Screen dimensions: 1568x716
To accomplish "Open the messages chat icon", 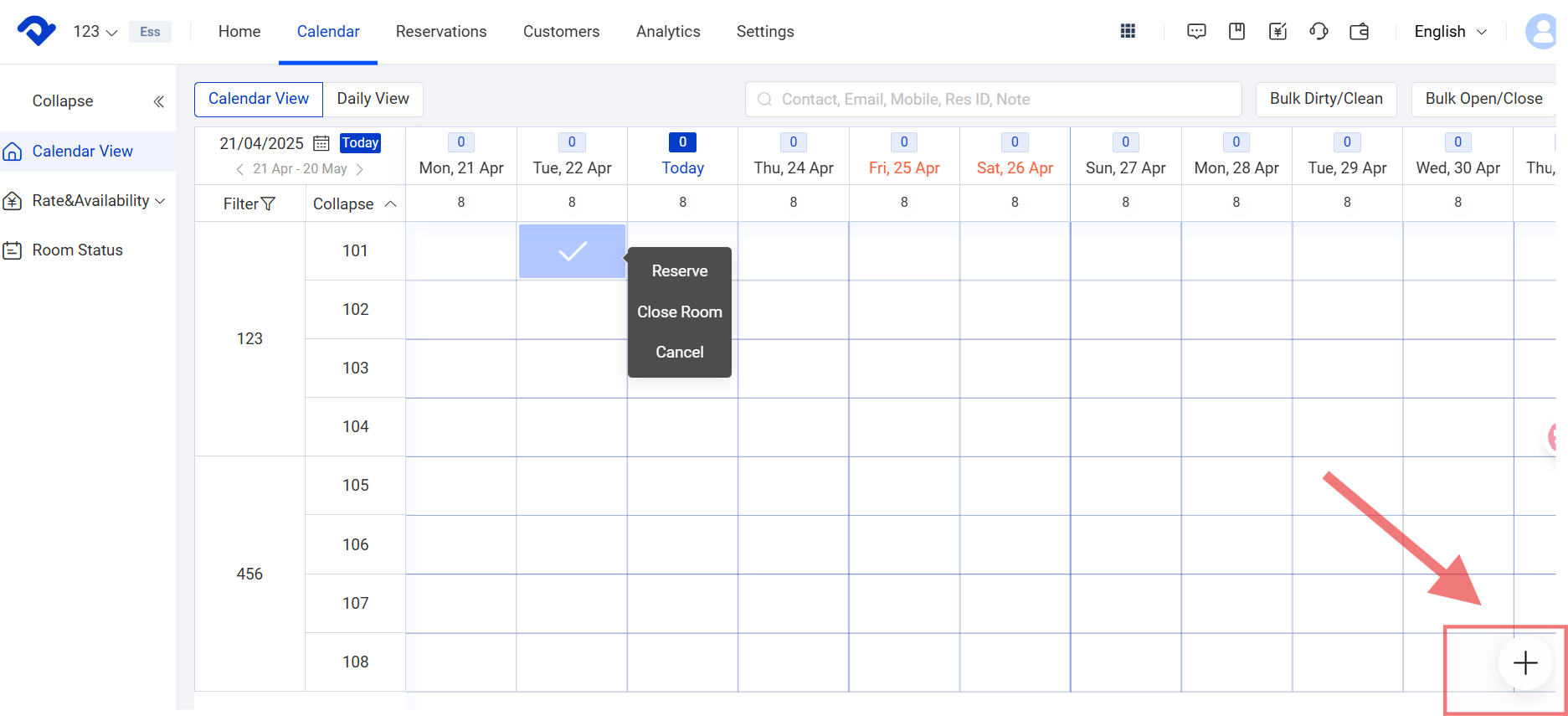I will pos(1196,32).
